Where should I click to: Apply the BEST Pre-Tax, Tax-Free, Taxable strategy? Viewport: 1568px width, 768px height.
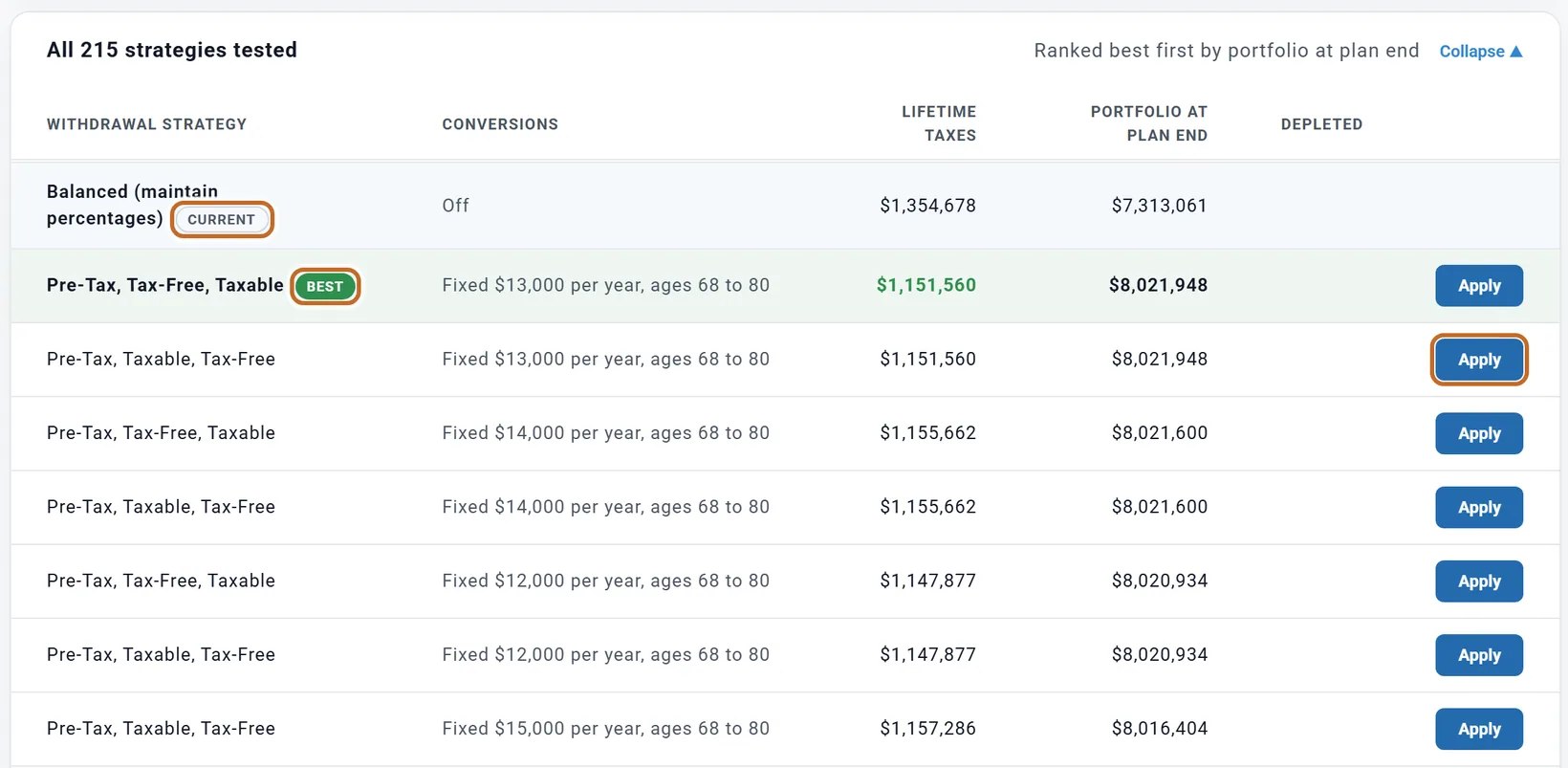click(1479, 286)
